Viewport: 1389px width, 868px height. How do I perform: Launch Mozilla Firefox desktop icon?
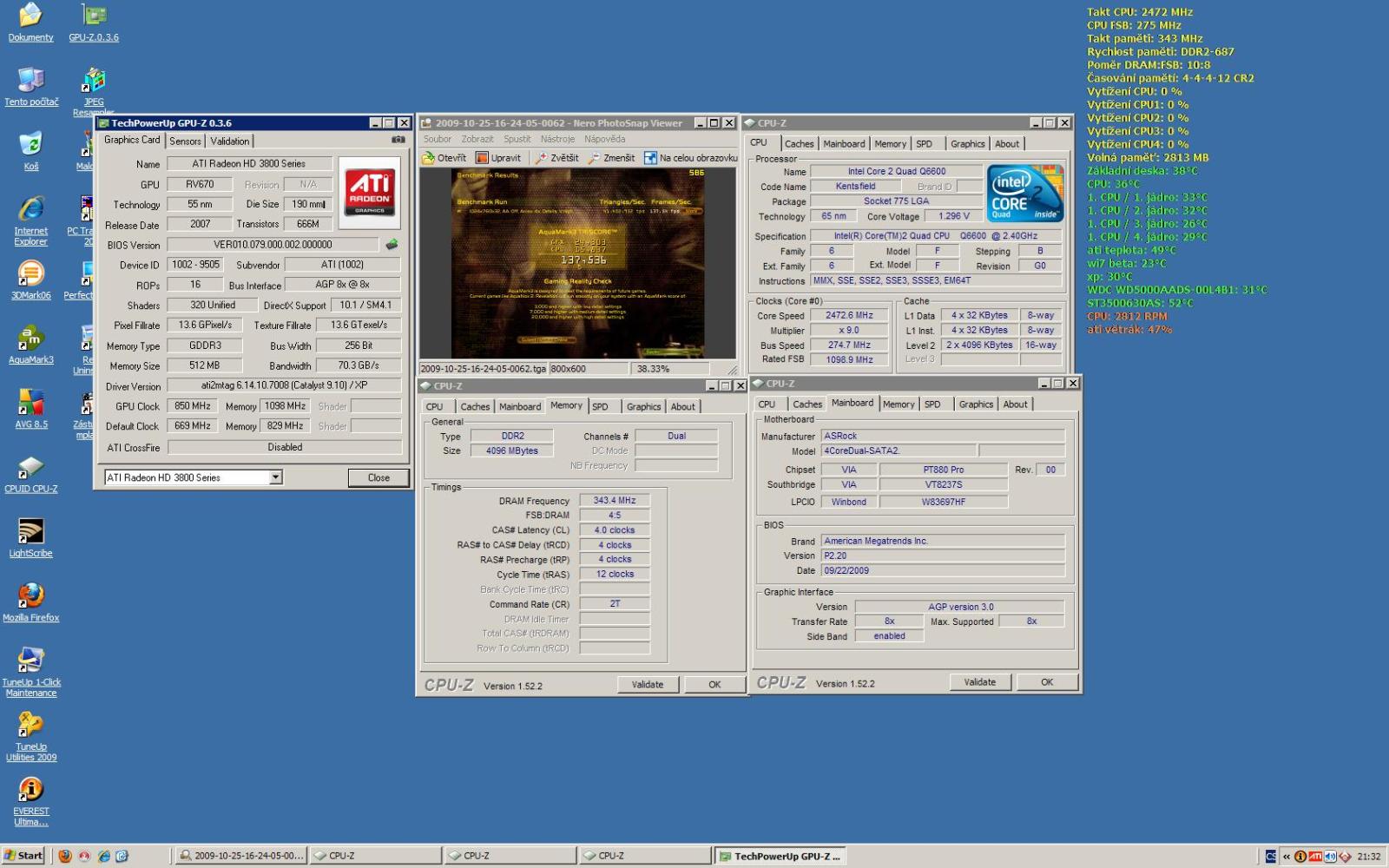(31, 602)
